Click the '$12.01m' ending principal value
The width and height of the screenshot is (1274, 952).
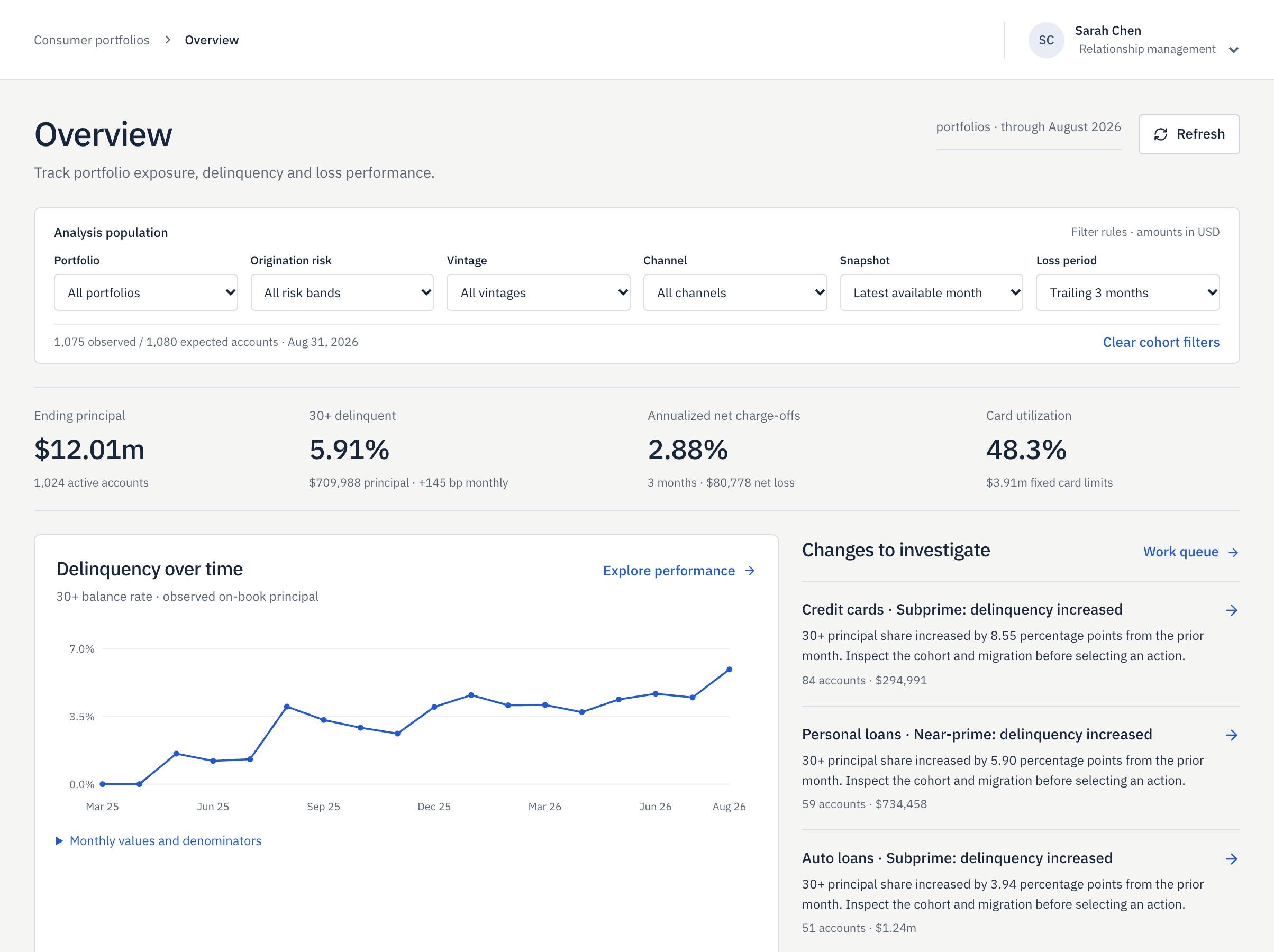[x=89, y=449]
